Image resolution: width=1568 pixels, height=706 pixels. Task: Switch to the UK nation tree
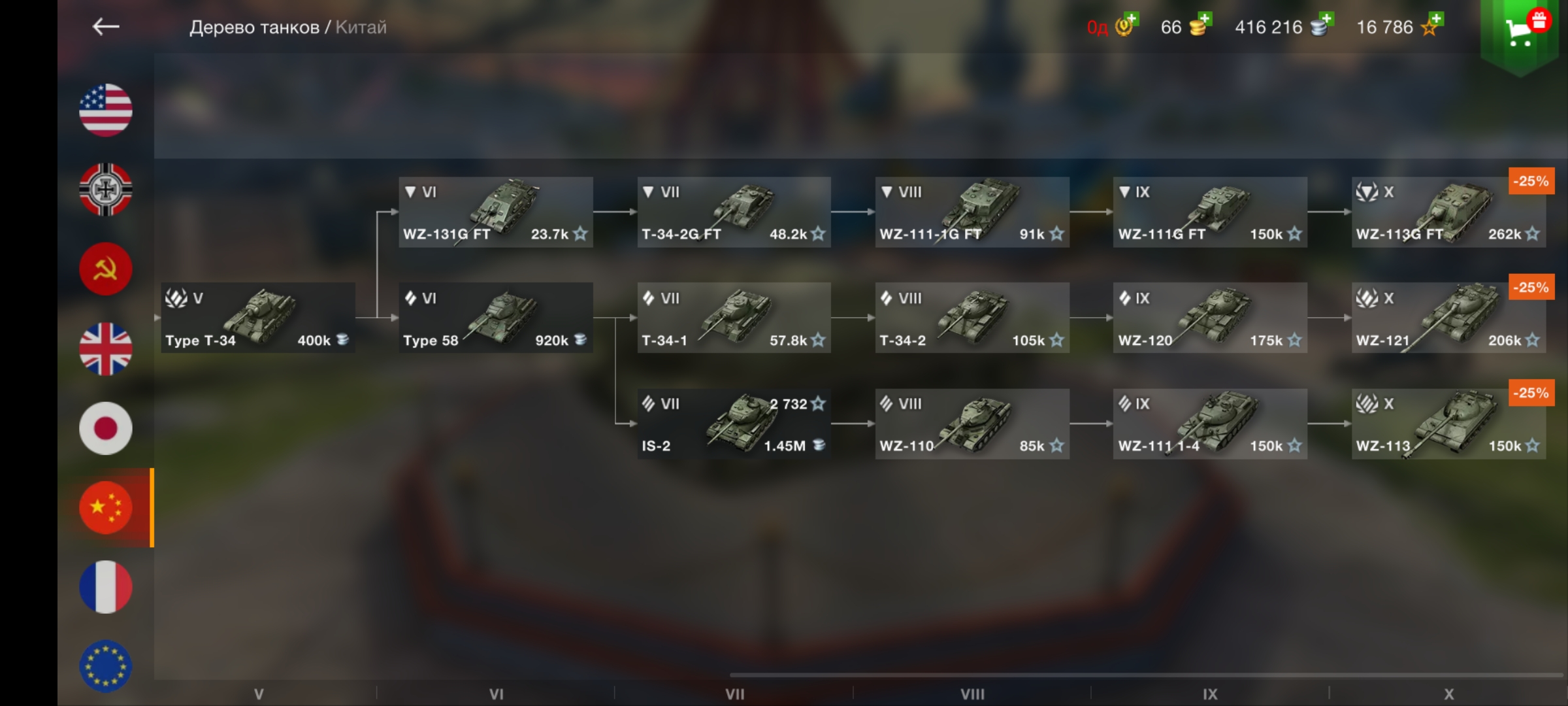[106, 348]
